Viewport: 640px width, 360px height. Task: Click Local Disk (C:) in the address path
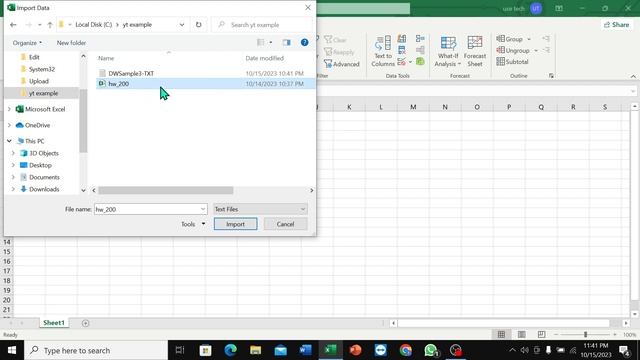point(93,25)
